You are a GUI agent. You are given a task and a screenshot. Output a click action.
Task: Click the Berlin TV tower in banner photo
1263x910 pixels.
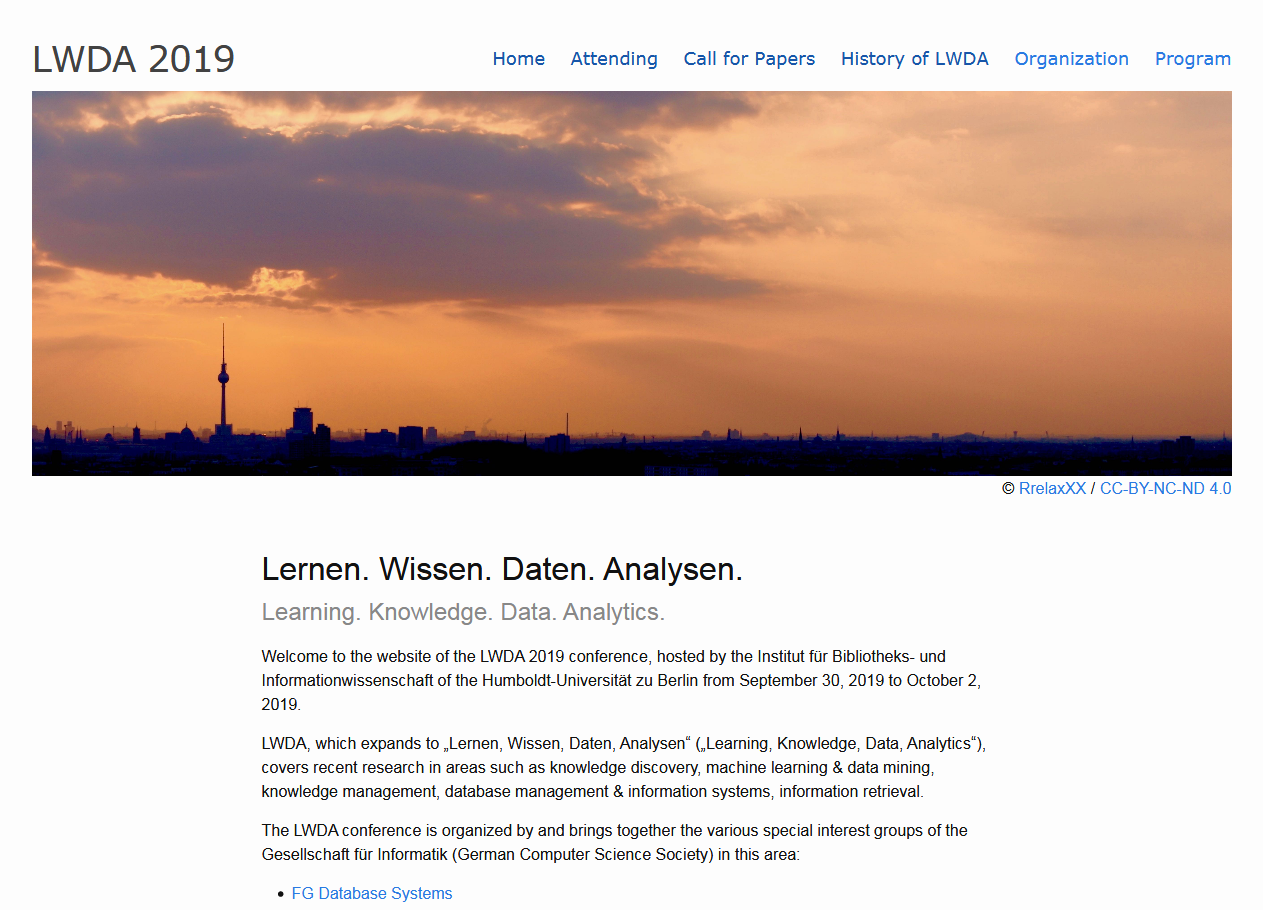pyautogui.click(x=223, y=378)
